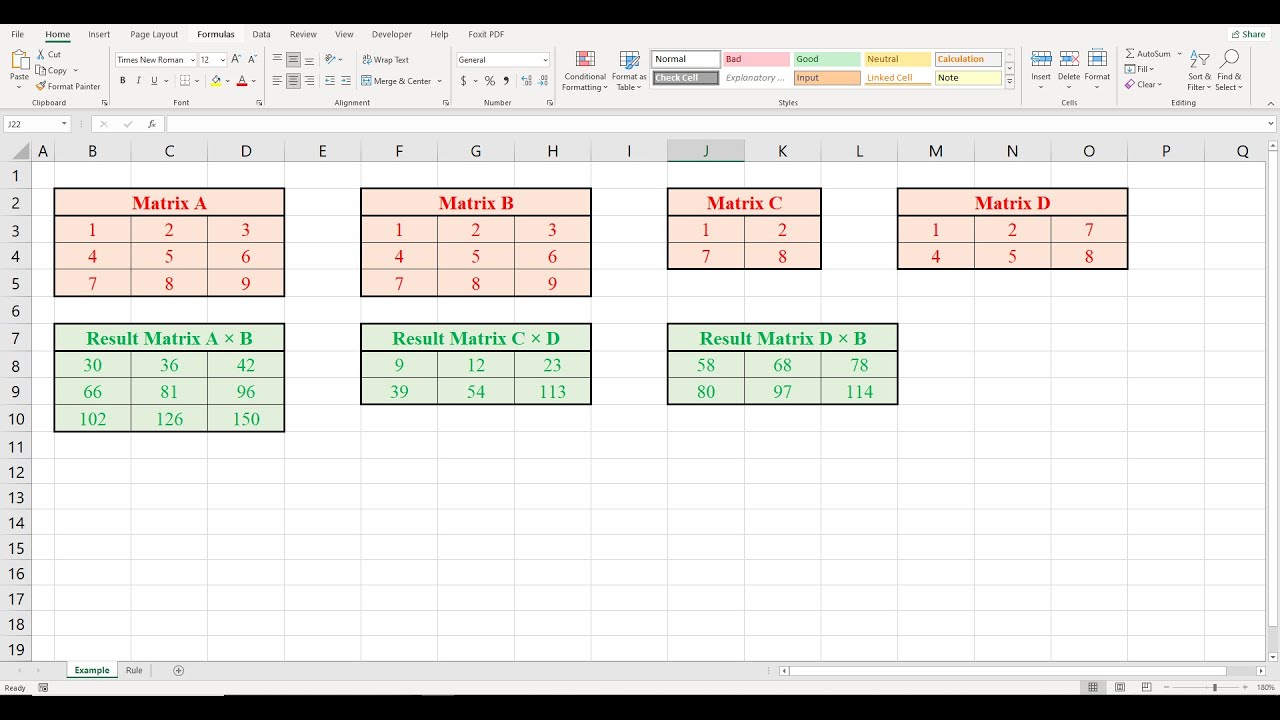The height and width of the screenshot is (720, 1280).
Task: Click the Merge & Center button
Action: click(396, 81)
